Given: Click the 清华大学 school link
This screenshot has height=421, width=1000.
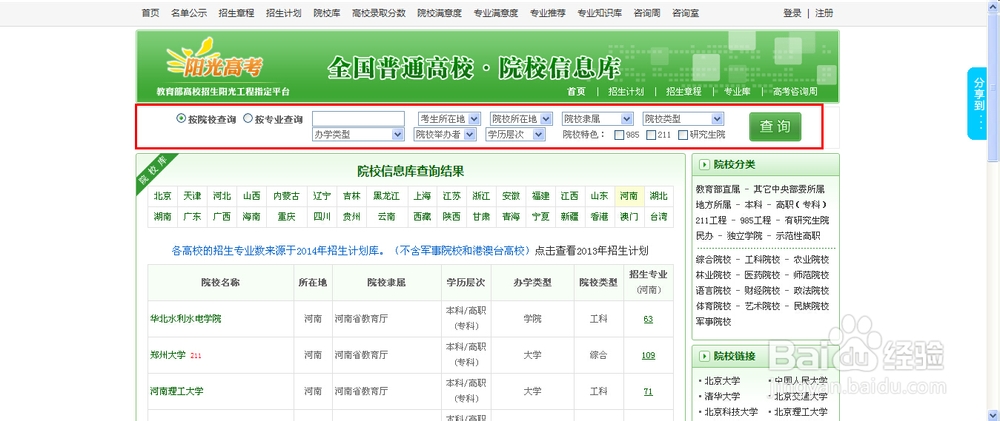Looking at the screenshot, I should click(722, 396).
